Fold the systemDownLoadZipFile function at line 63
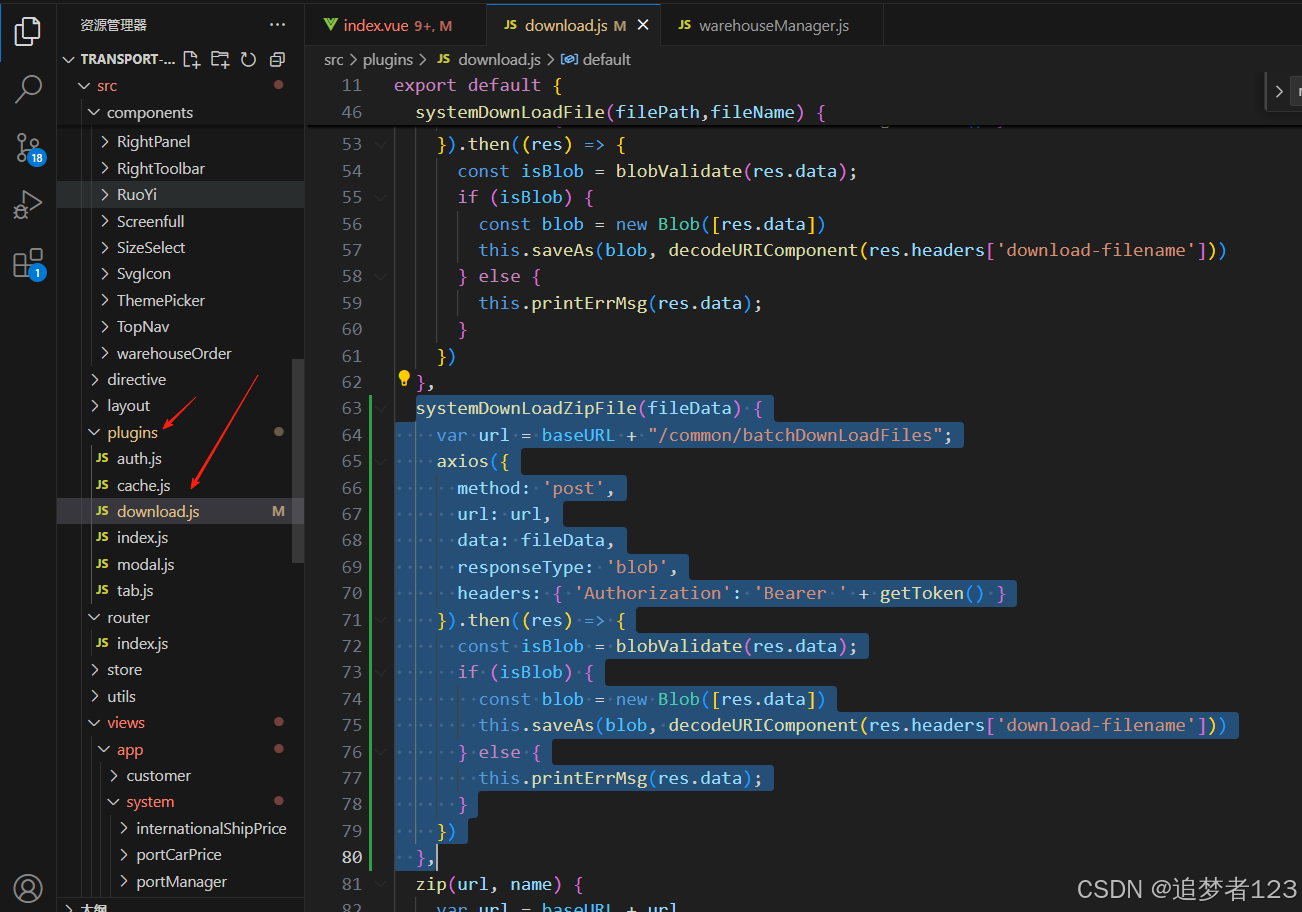The image size is (1302, 912). point(380,408)
